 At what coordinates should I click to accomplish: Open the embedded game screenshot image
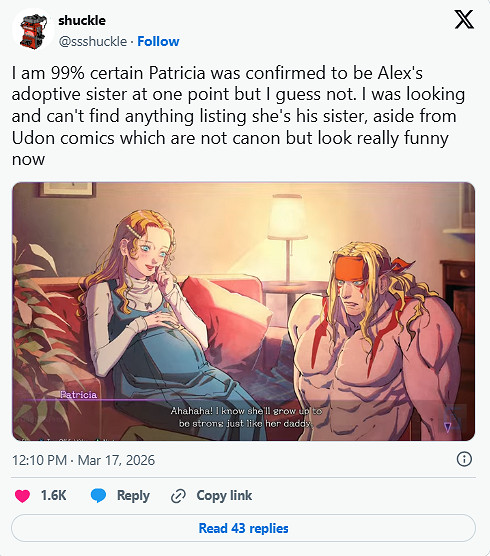[x=244, y=311]
